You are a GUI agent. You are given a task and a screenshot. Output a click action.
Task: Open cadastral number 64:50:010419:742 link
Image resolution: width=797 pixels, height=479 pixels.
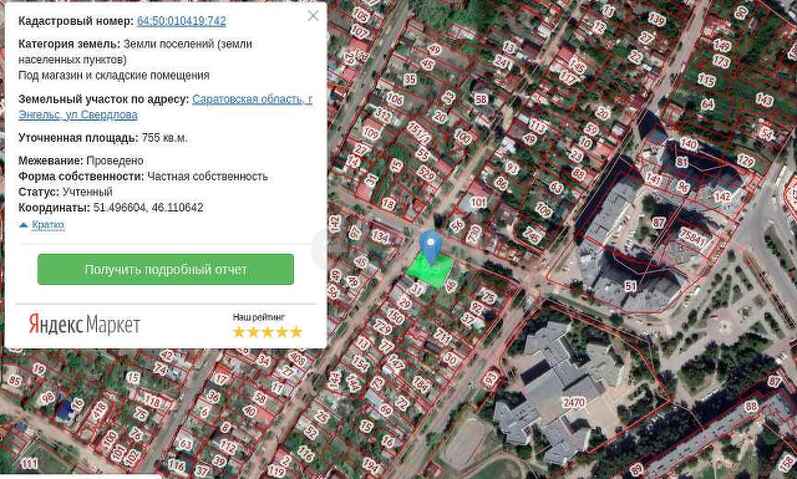181,21
